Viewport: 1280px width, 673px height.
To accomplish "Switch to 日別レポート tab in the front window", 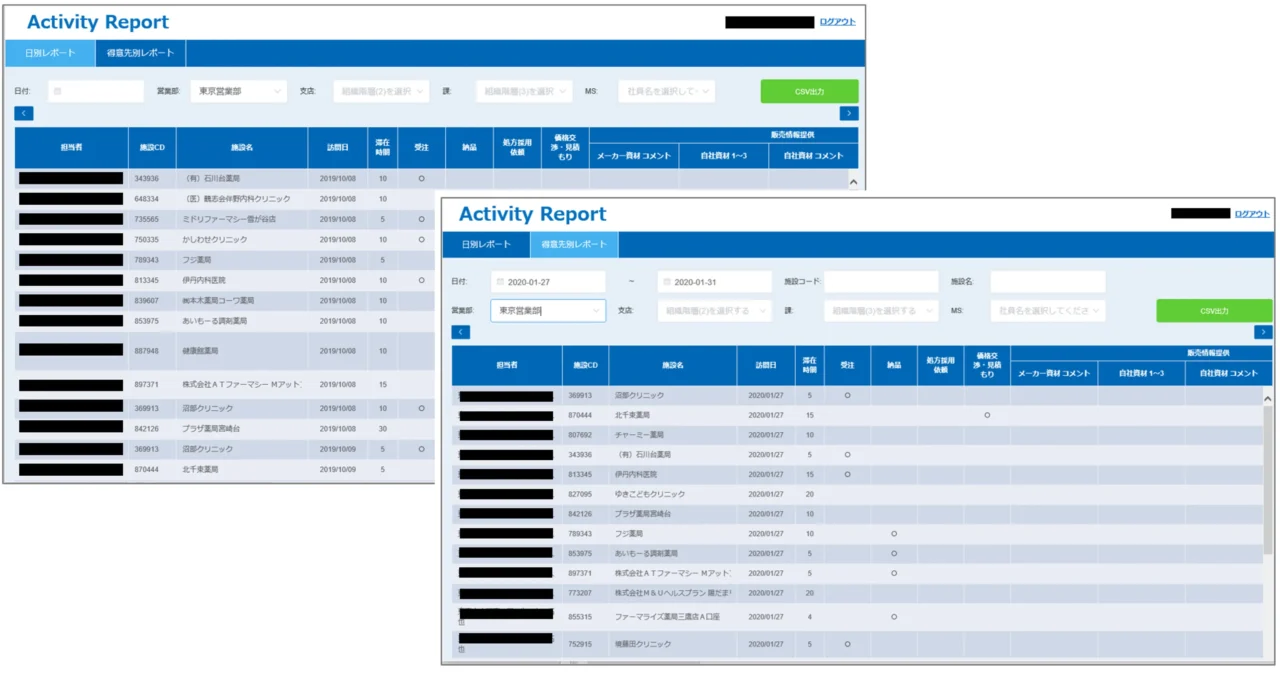I will pyautogui.click(x=486, y=245).
